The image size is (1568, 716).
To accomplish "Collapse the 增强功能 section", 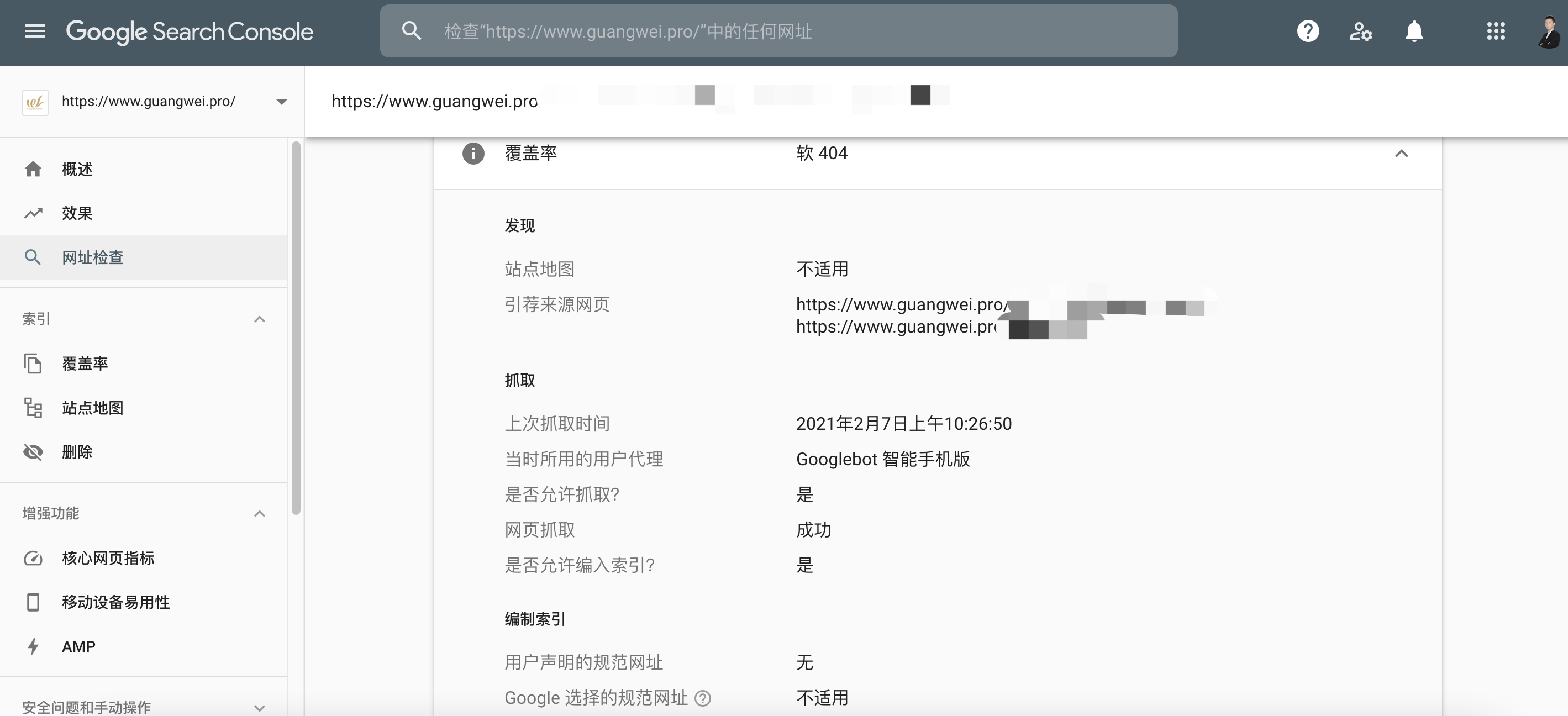I will [x=259, y=514].
